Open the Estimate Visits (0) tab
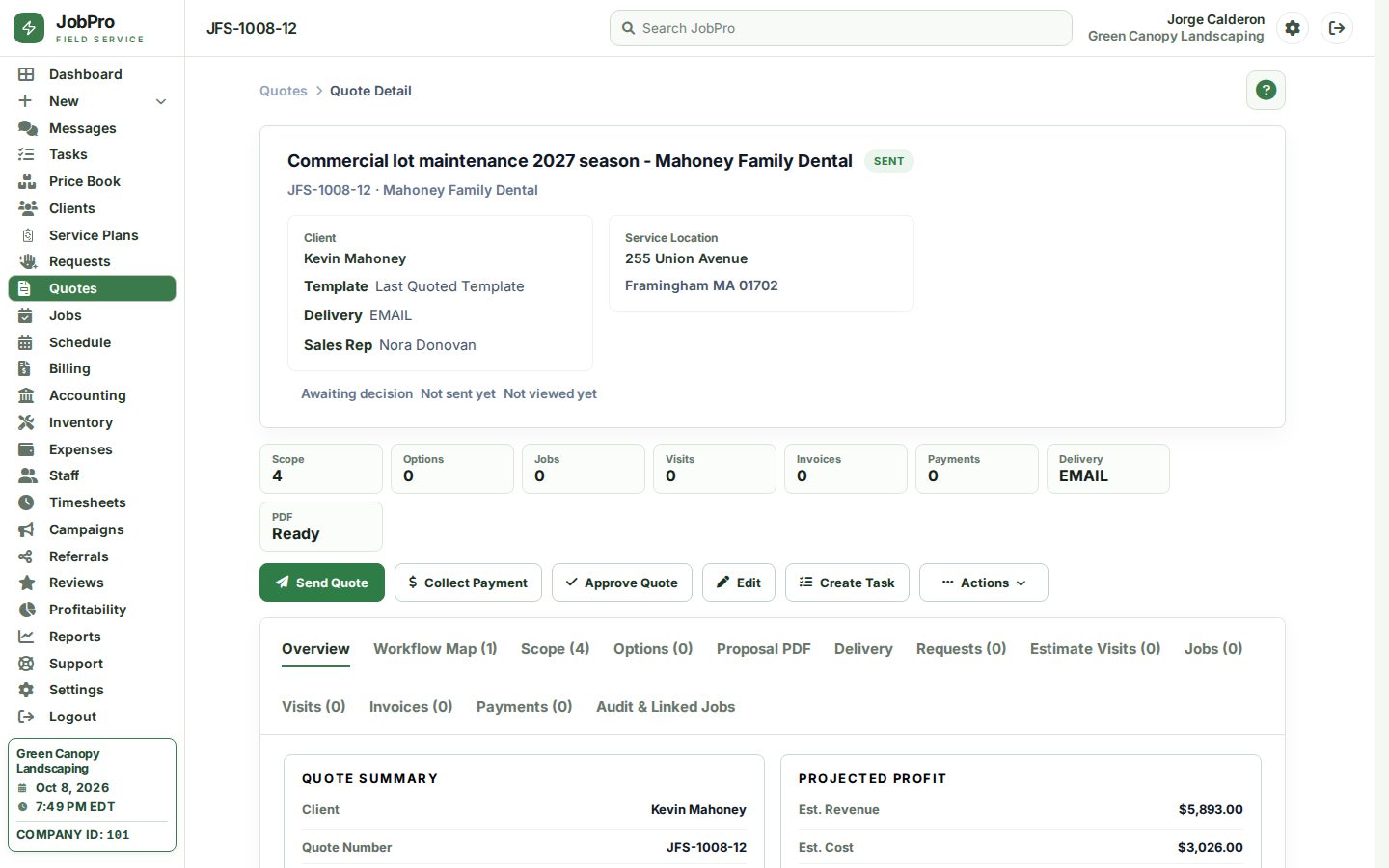This screenshot has width=1389, height=868. point(1095,649)
